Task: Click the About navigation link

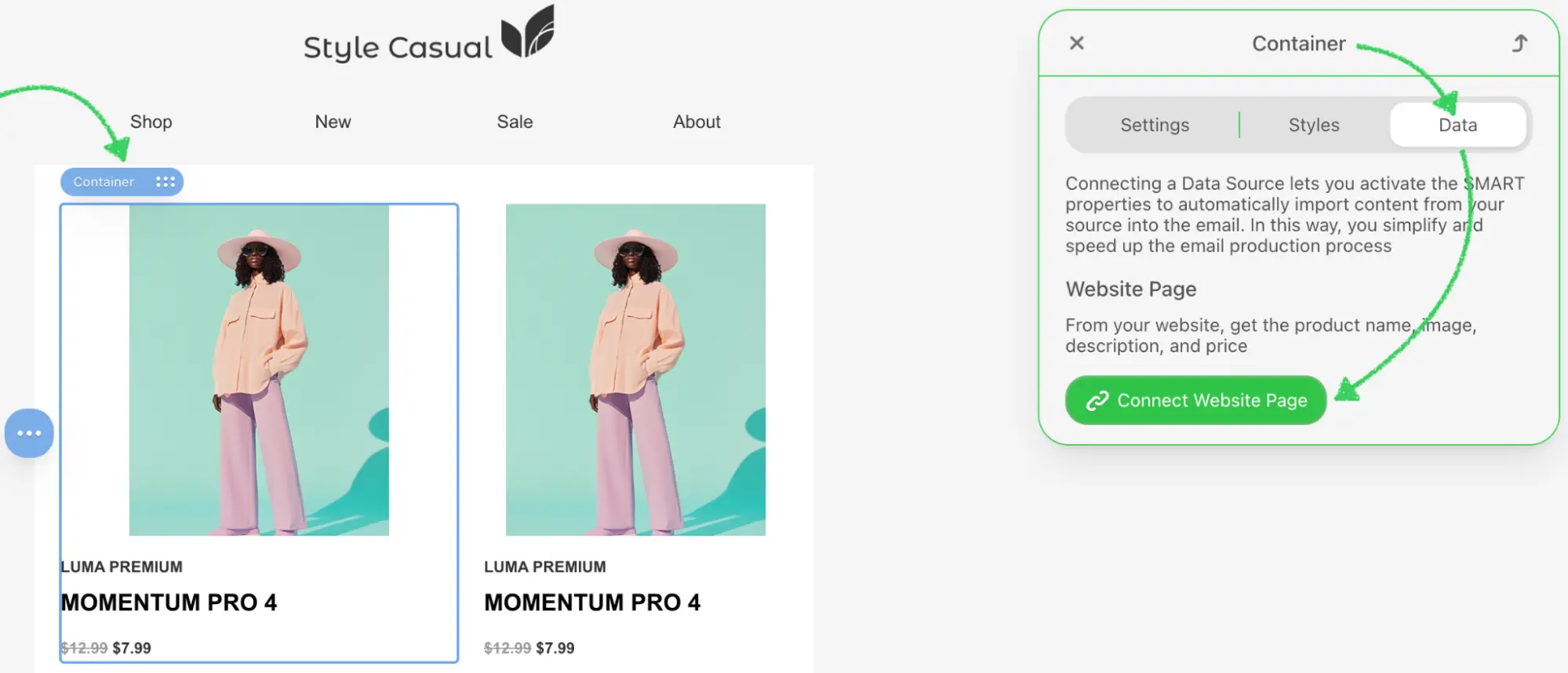Action: tap(697, 122)
